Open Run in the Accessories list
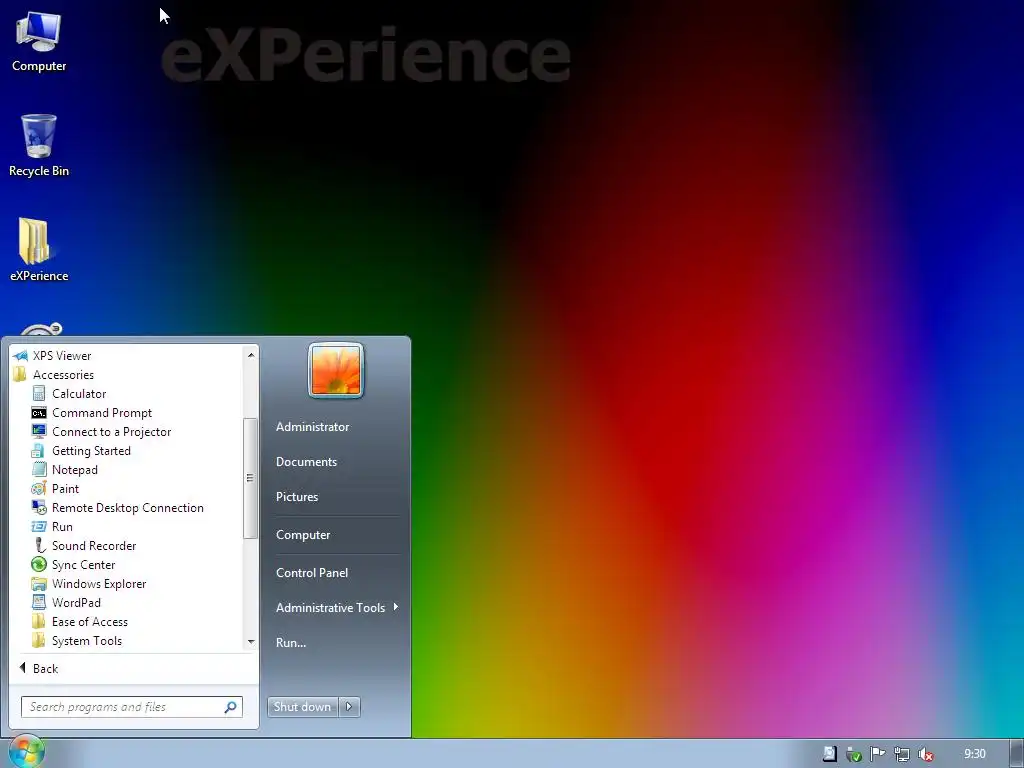This screenshot has height=768, width=1024. click(62, 526)
